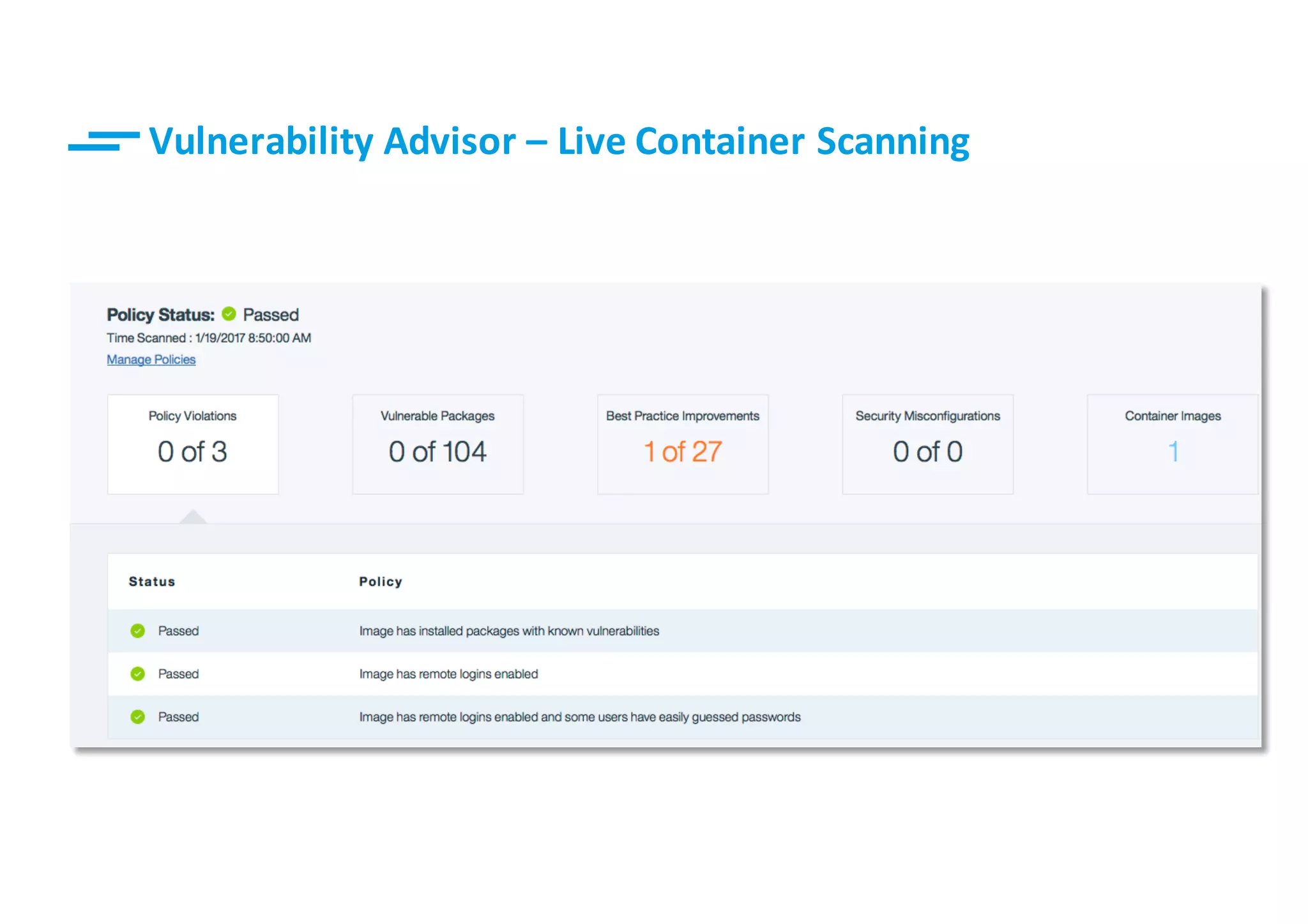Click the Policy column header
This screenshot has height=924, width=1308.
pyautogui.click(x=381, y=582)
